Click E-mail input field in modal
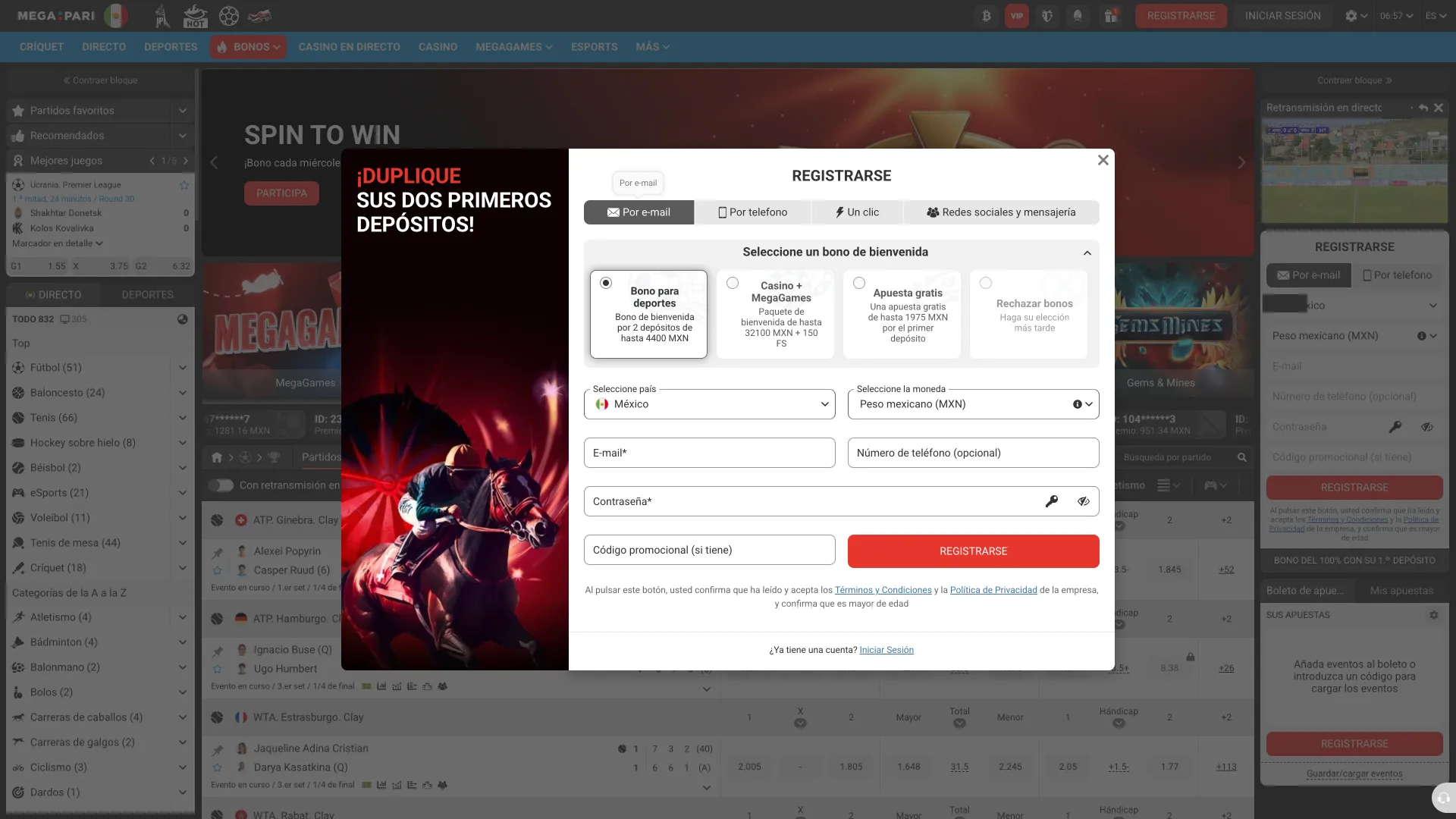Screen dimensions: 1456x819 tap(710, 453)
